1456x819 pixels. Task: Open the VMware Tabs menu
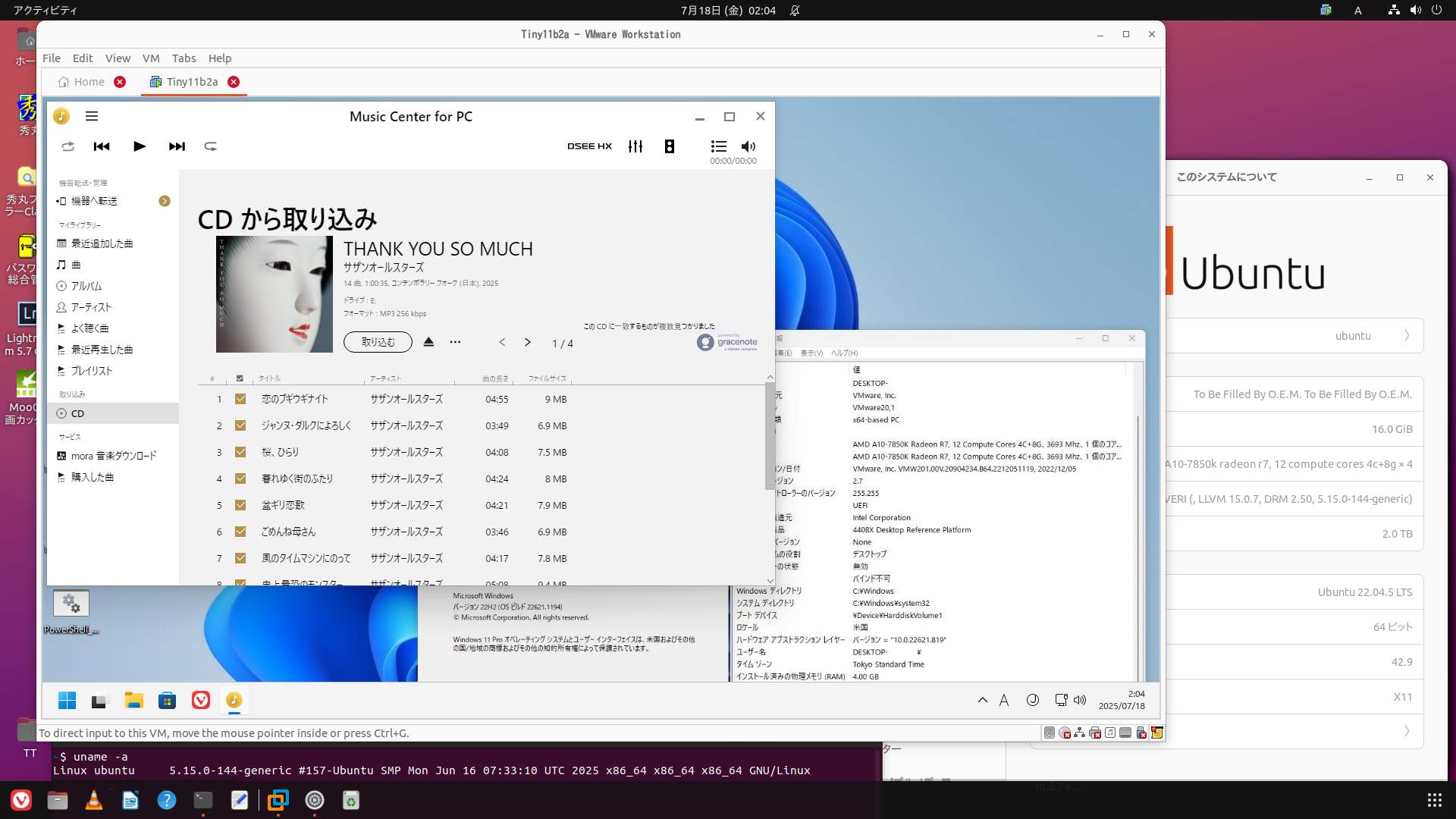point(184,58)
